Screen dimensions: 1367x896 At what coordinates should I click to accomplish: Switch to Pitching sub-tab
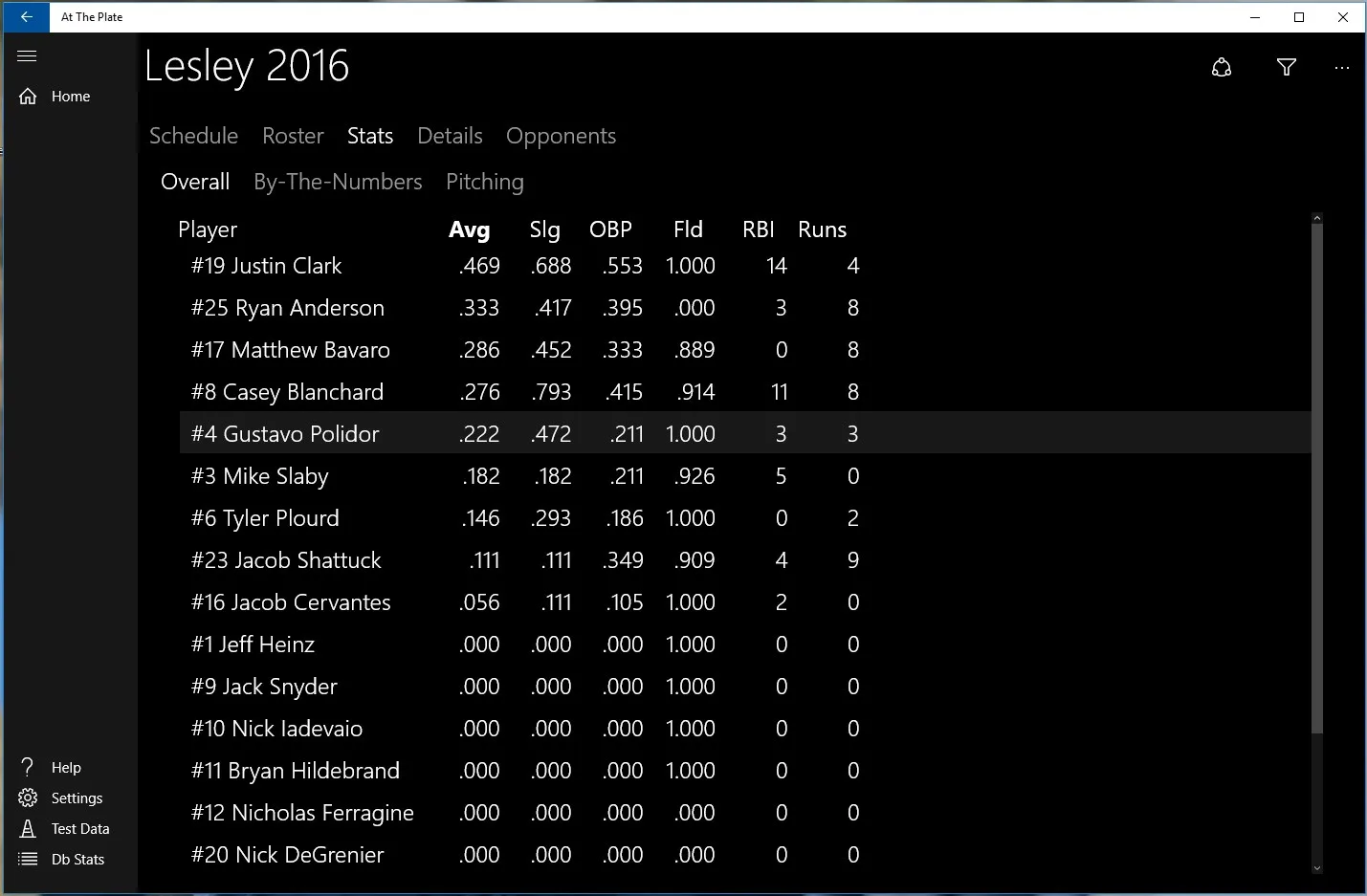485,182
